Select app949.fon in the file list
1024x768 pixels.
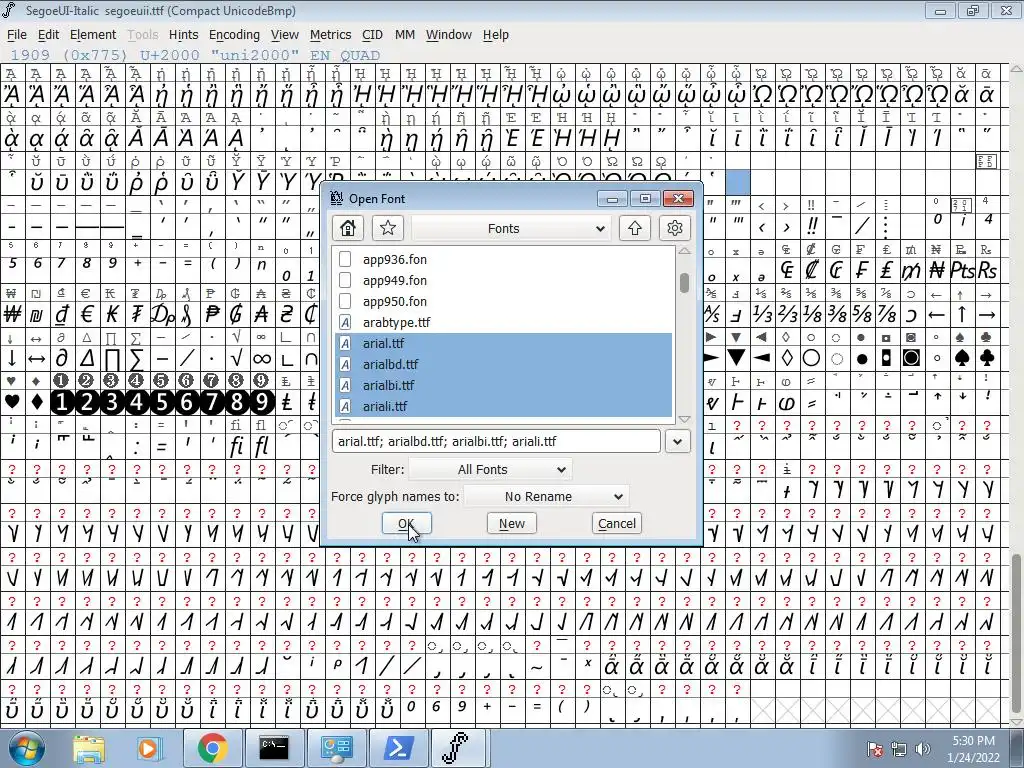point(504,280)
